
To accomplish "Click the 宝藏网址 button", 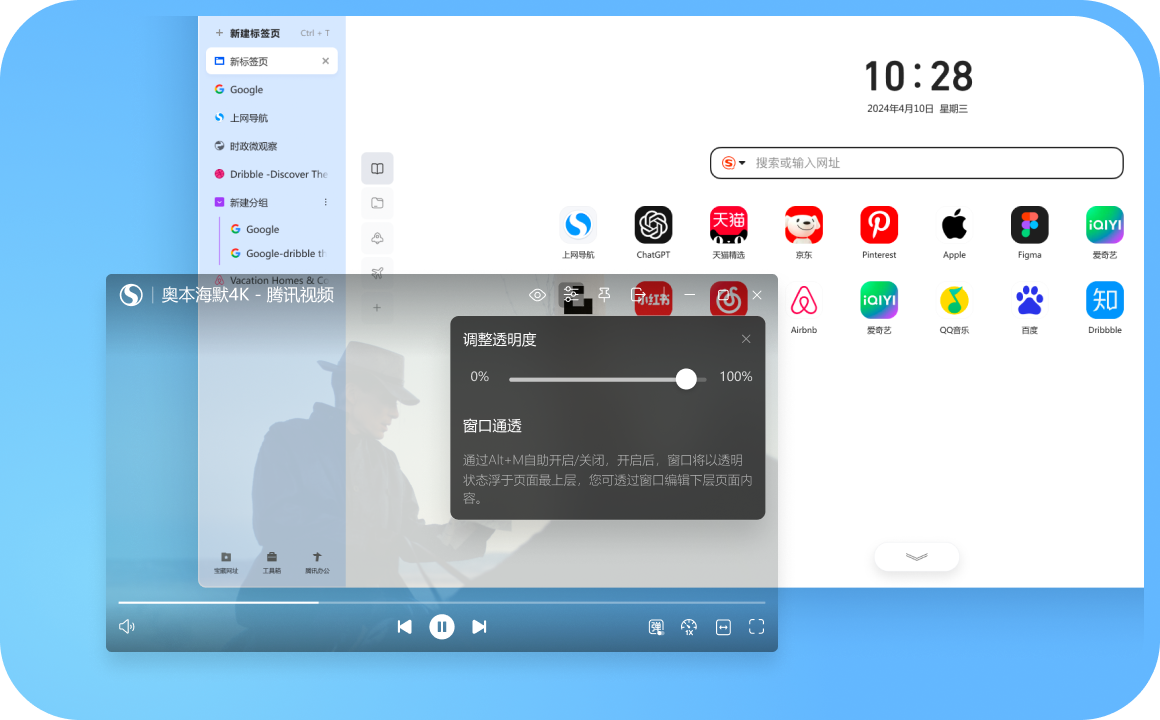I will 226,560.
